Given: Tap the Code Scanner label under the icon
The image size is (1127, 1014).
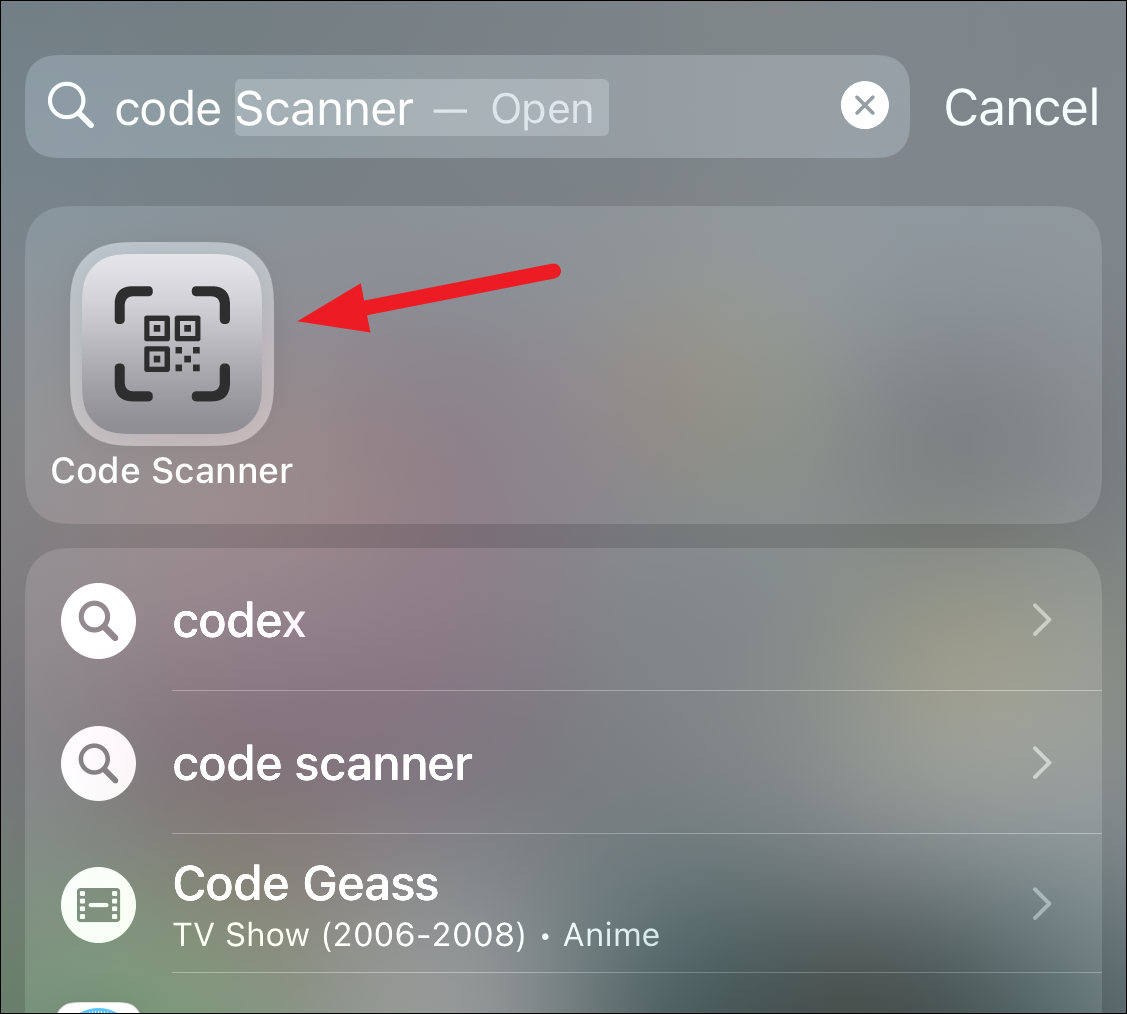Looking at the screenshot, I should pos(172,471).
